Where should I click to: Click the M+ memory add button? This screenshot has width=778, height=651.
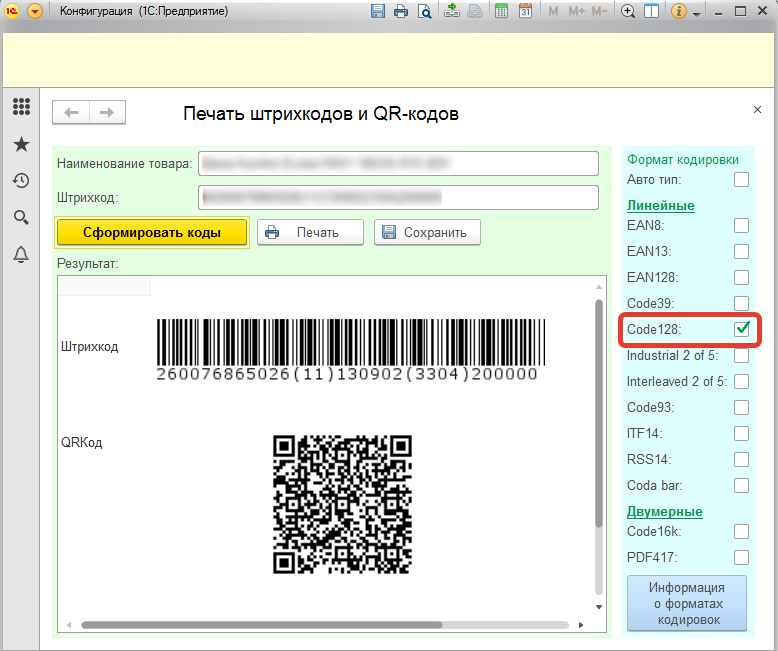[577, 11]
